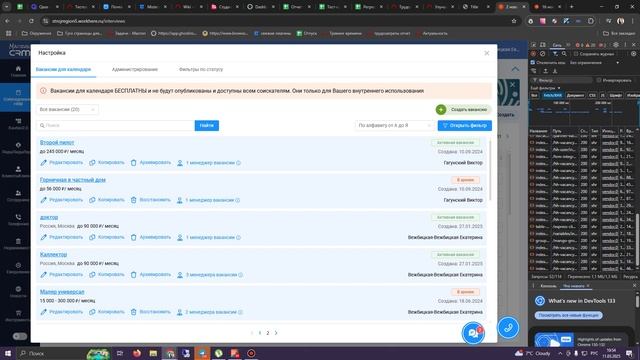Open the Главная home icon in CRM sidebar
This screenshot has width=640, height=360.
click(18, 69)
